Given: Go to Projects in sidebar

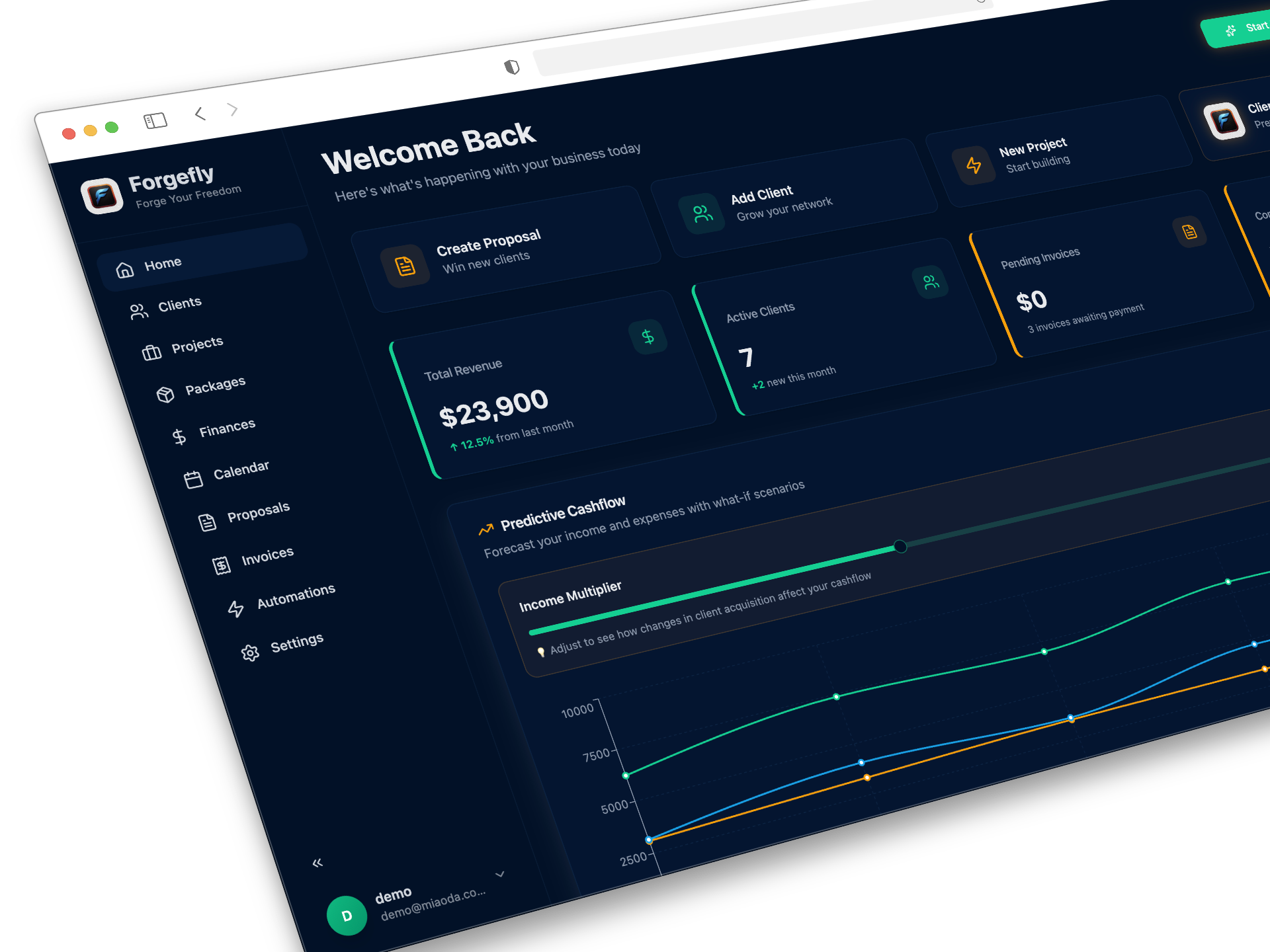Looking at the screenshot, I should point(197,344).
